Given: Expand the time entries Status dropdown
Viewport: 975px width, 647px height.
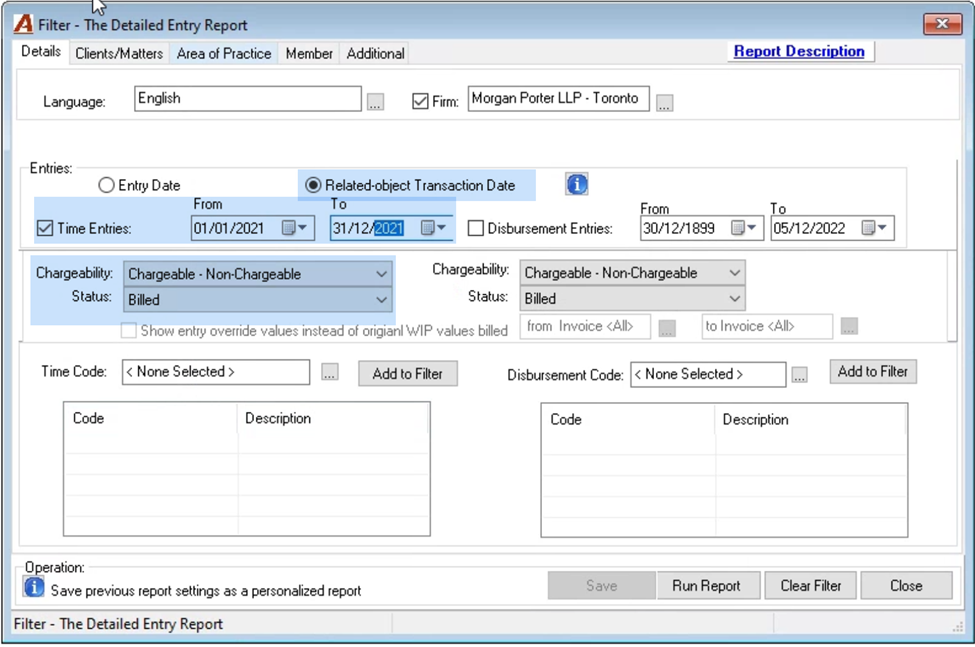Looking at the screenshot, I should pos(381,300).
